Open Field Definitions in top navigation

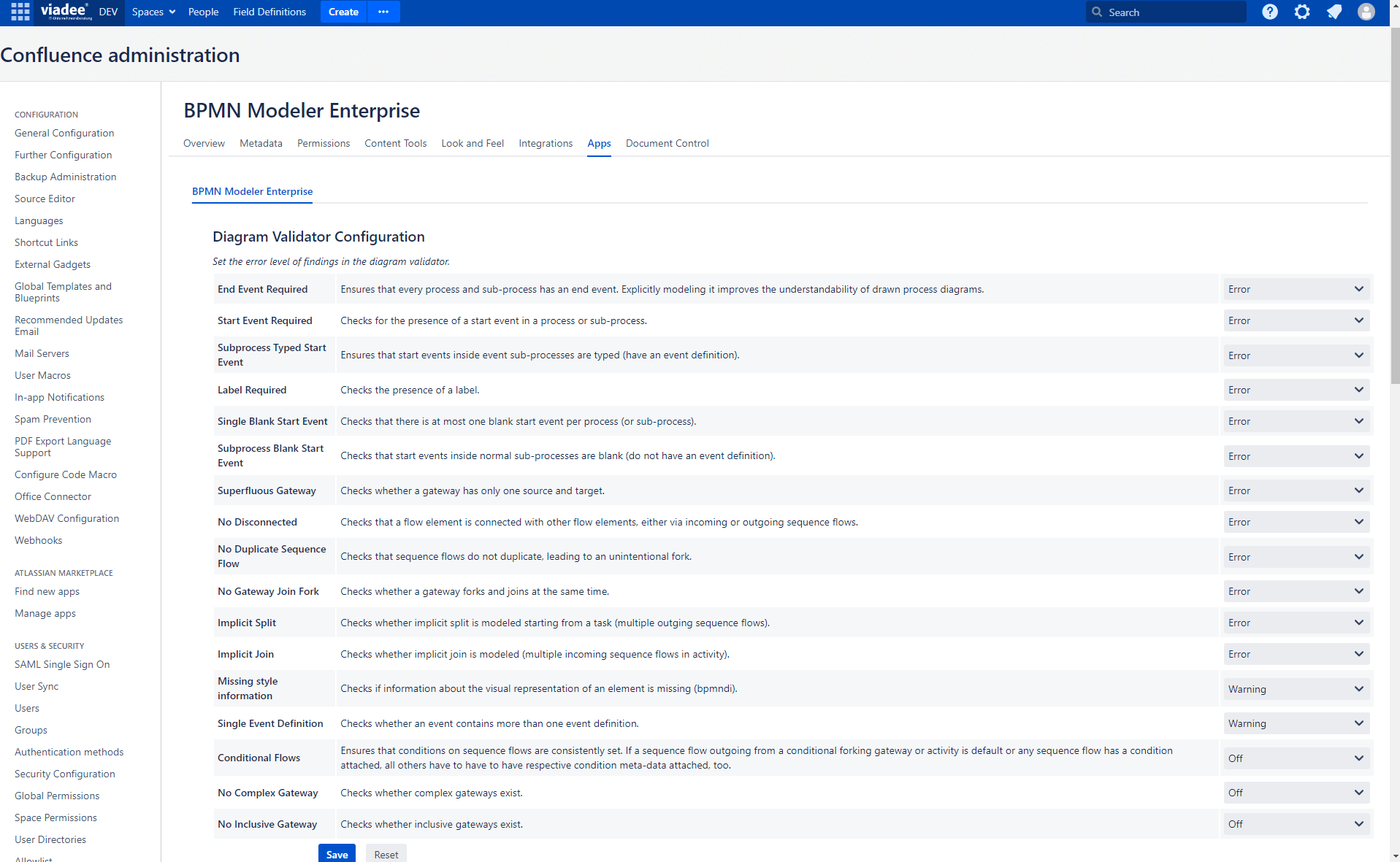[x=269, y=12]
